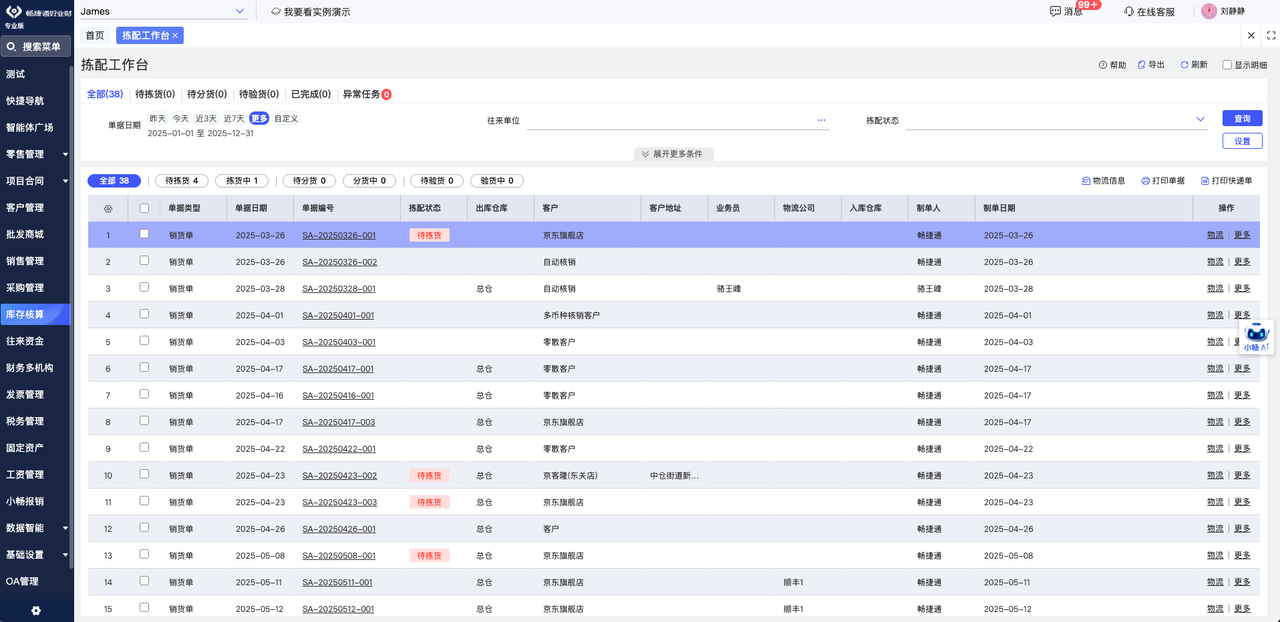Open the 消息 messages icon
Image resolution: width=1280 pixels, height=622 pixels.
point(1055,11)
